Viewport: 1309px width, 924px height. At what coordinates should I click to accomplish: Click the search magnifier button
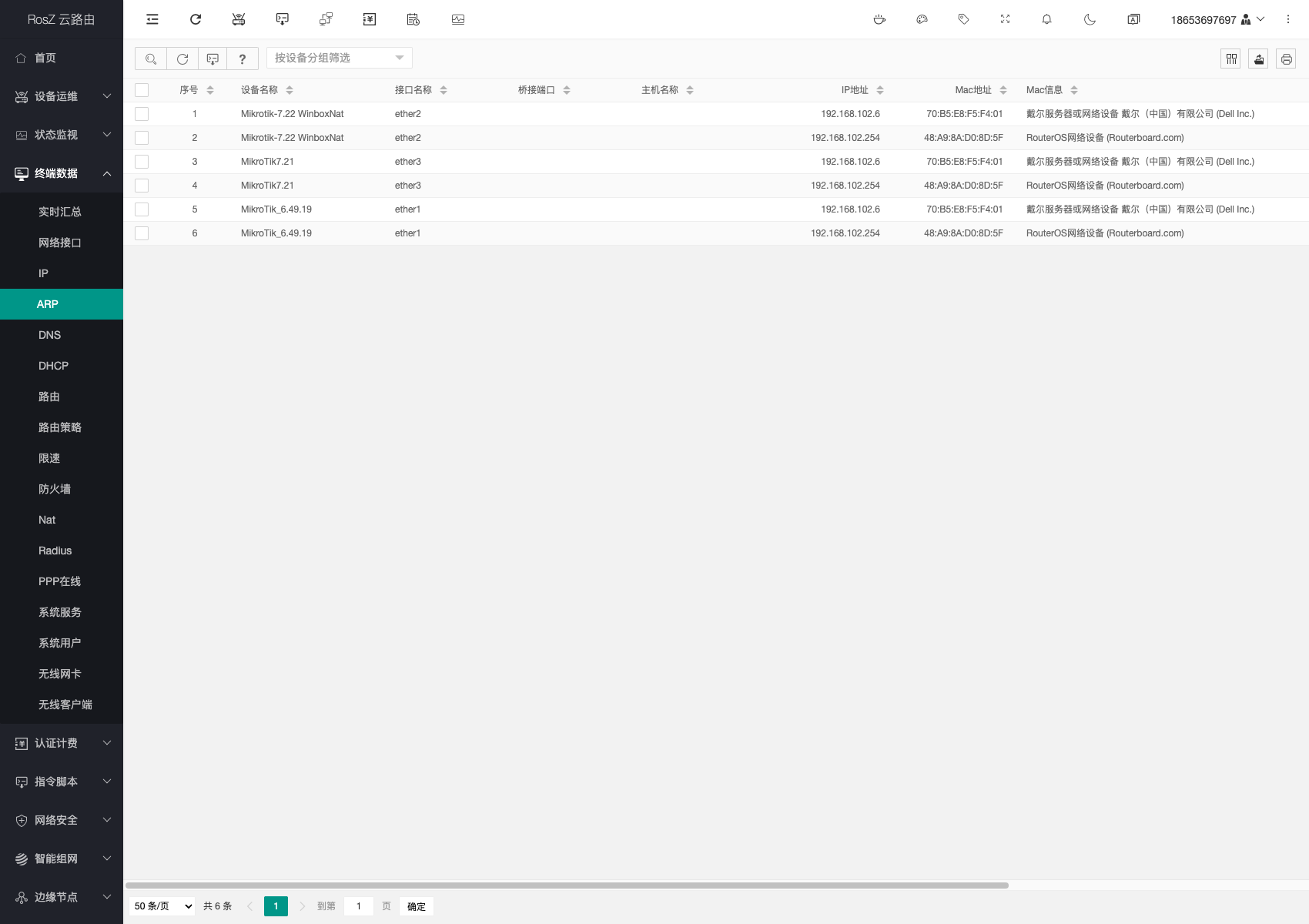[x=151, y=59]
